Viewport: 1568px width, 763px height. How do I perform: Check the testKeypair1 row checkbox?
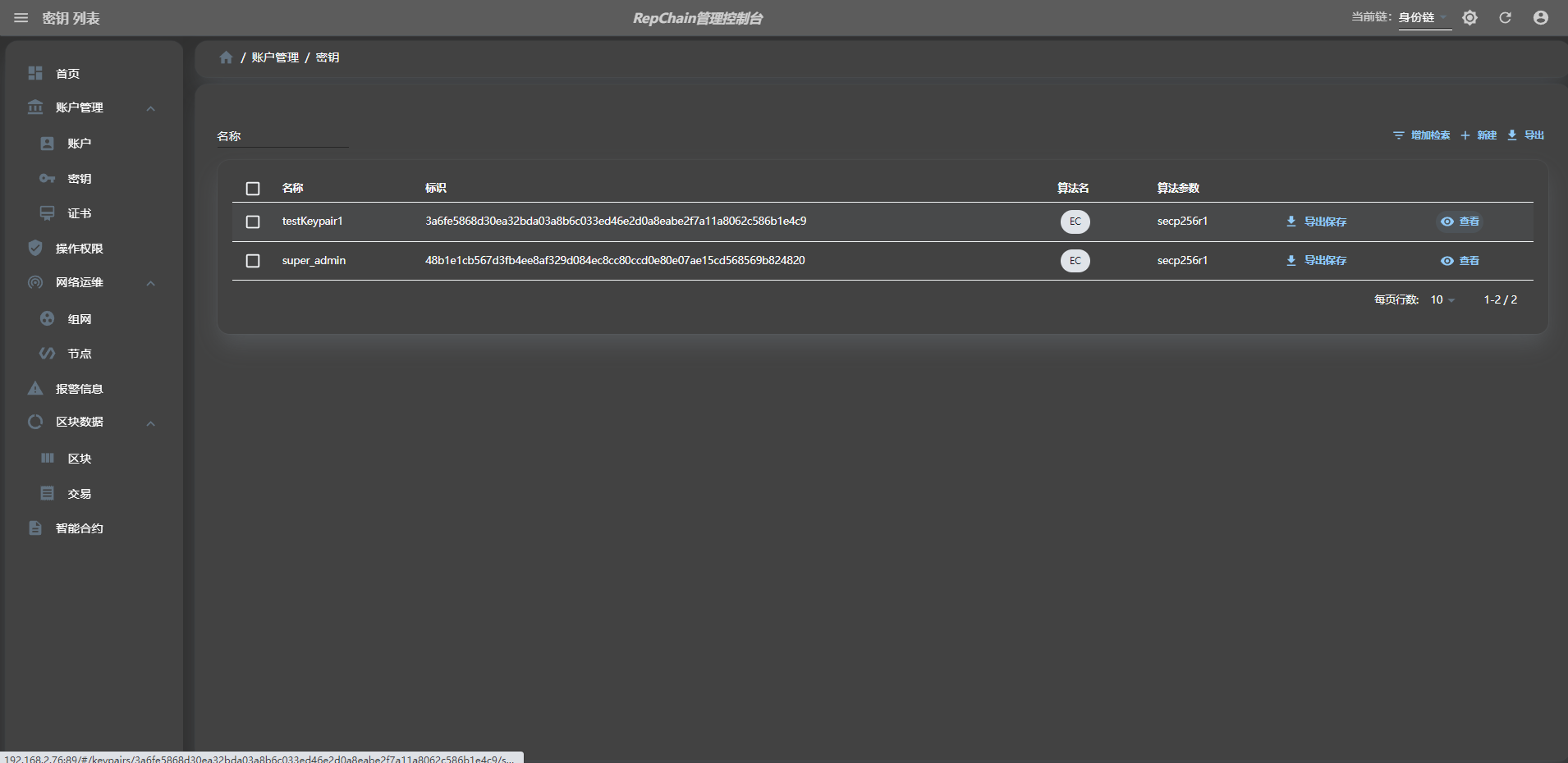pos(253,222)
